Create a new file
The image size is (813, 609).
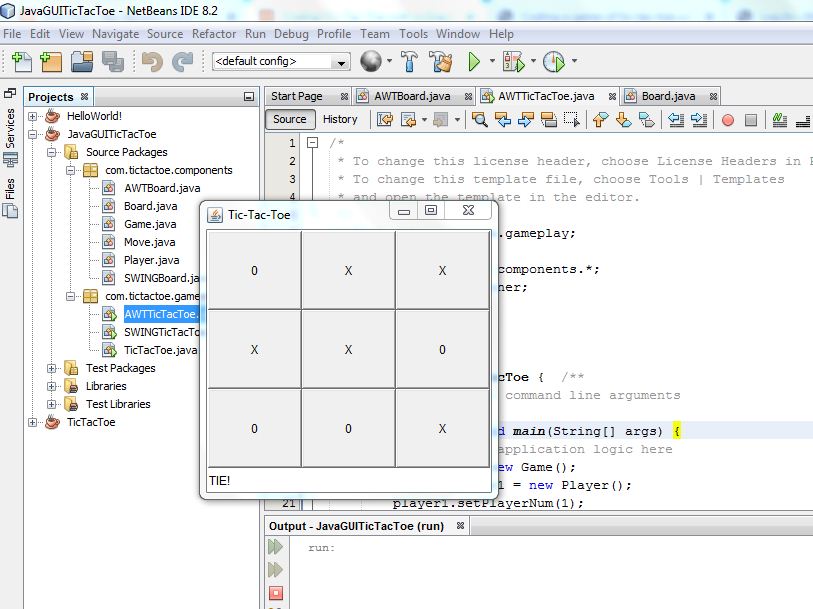pyautogui.click(x=20, y=63)
